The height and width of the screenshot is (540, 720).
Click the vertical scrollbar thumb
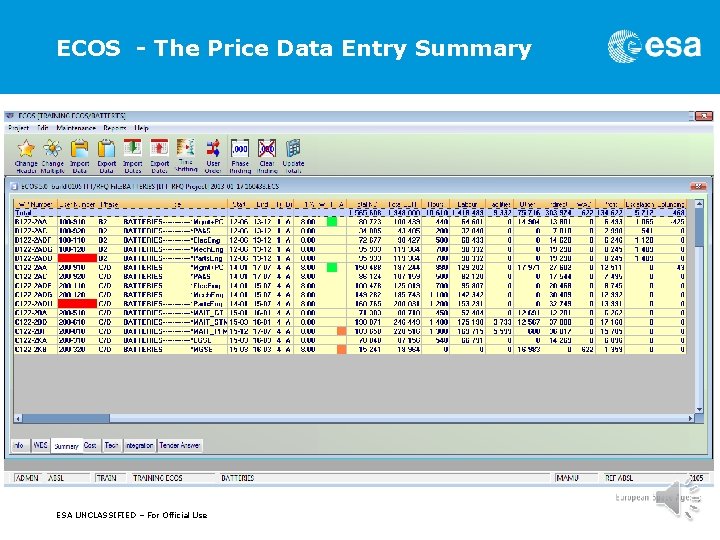(x=699, y=227)
